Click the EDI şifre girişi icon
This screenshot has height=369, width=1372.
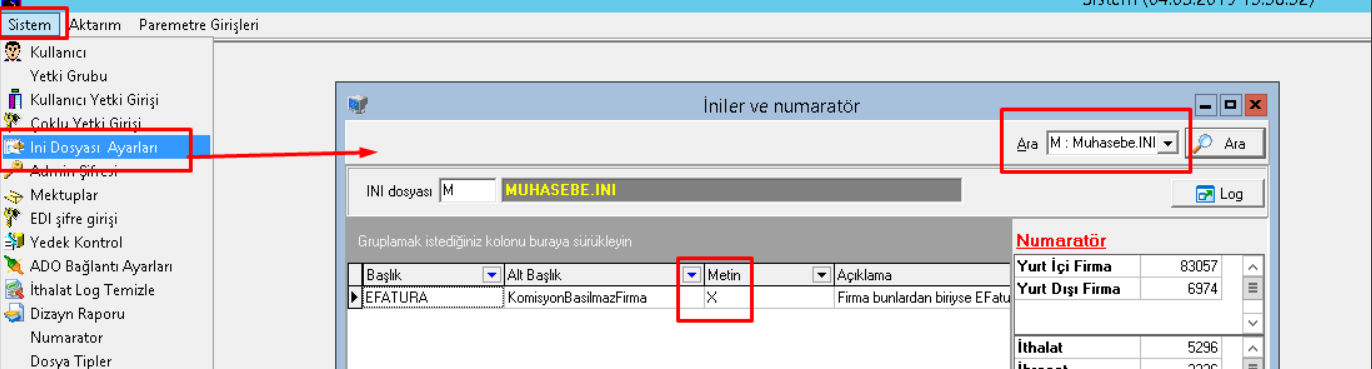[13, 218]
